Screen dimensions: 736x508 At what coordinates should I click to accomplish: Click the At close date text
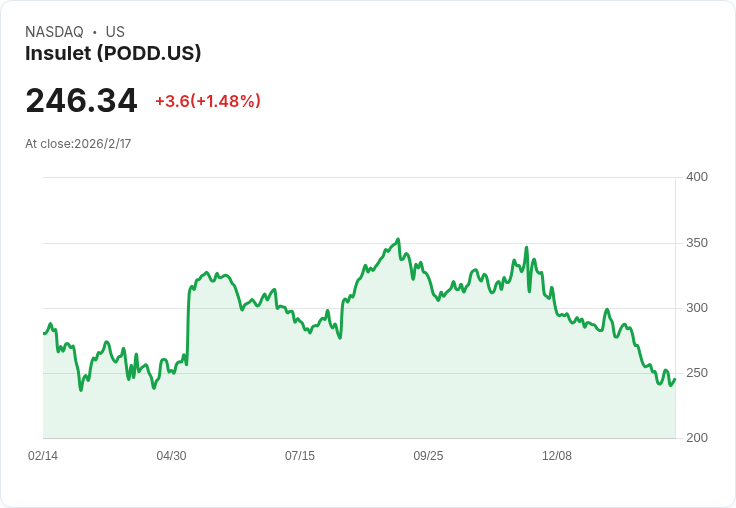[x=78, y=143]
